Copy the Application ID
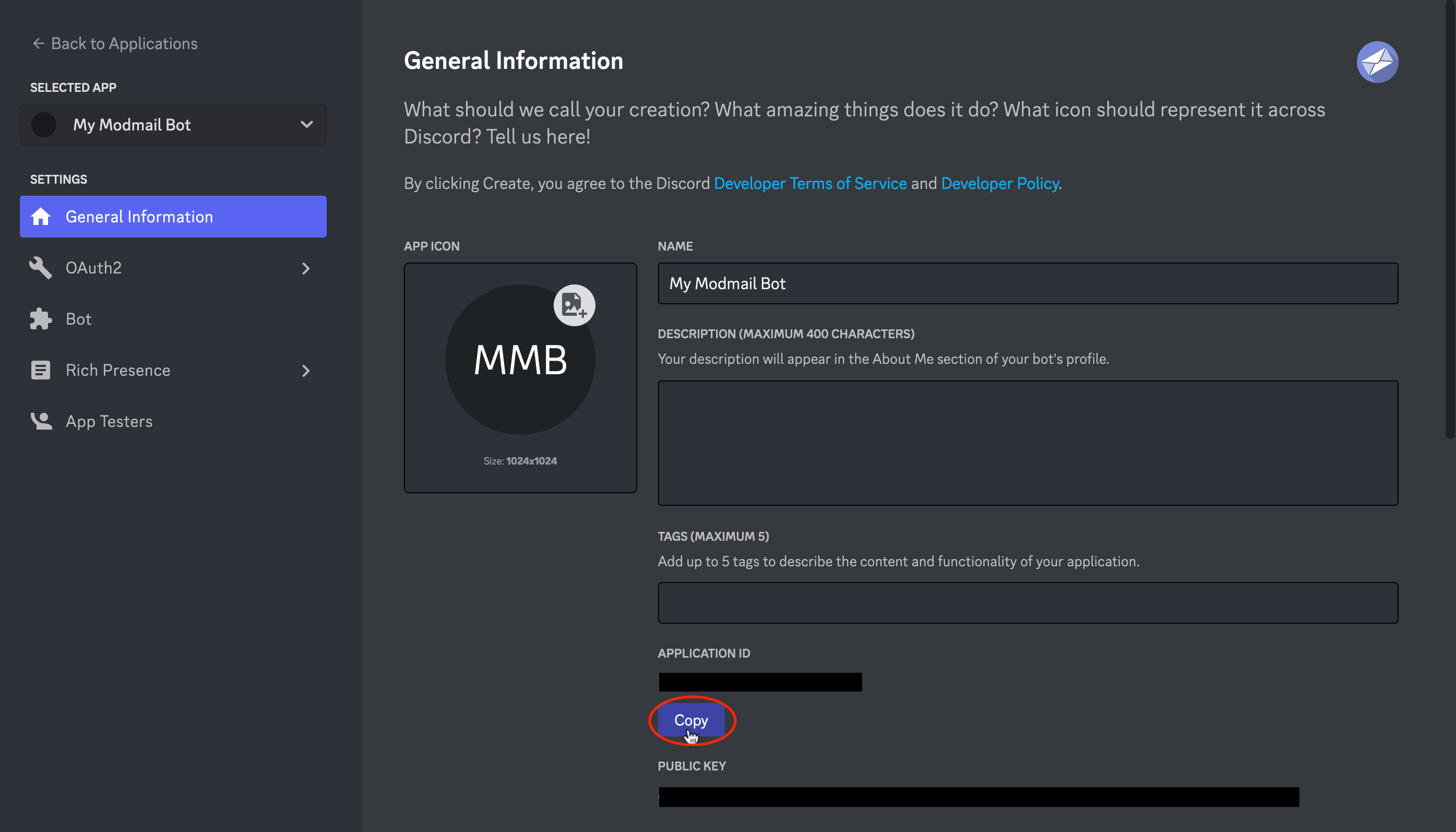This screenshot has height=832, width=1456. (x=691, y=721)
